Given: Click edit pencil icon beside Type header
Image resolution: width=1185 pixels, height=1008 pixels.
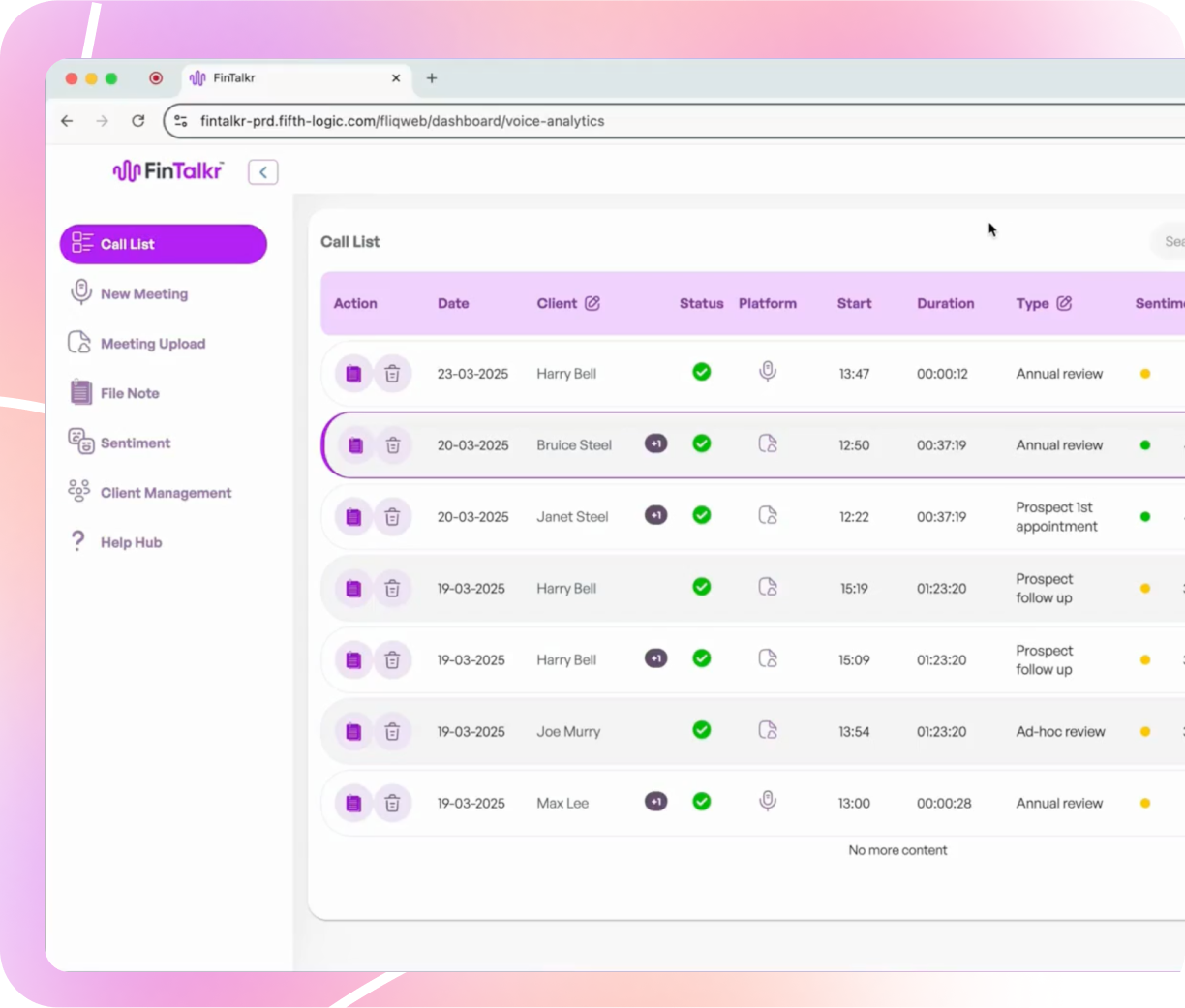Looking at the screenshot, I should 1064,303.
